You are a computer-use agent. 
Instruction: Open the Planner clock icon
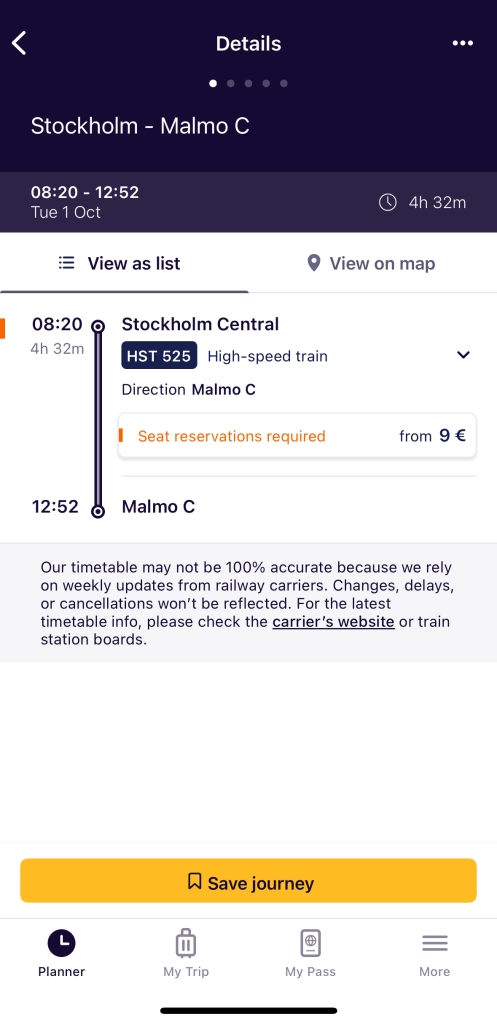coord(61,943)
